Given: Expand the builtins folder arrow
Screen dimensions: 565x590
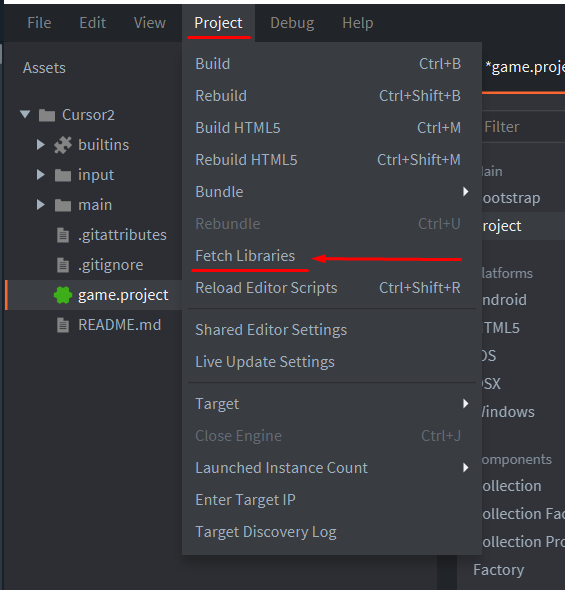Looking at the screenshot, I should click(x=41, y=144).
